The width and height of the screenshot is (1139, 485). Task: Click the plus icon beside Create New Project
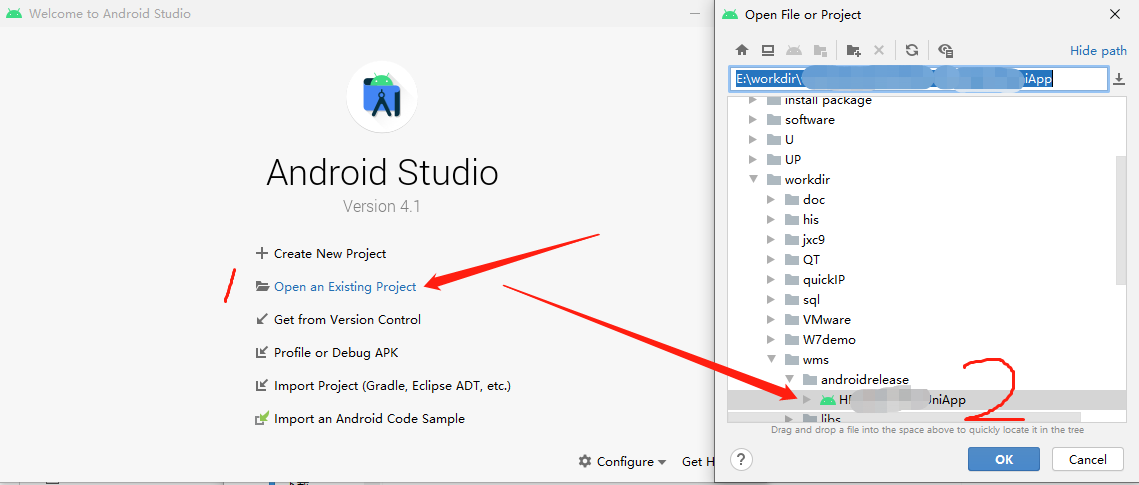262,253
